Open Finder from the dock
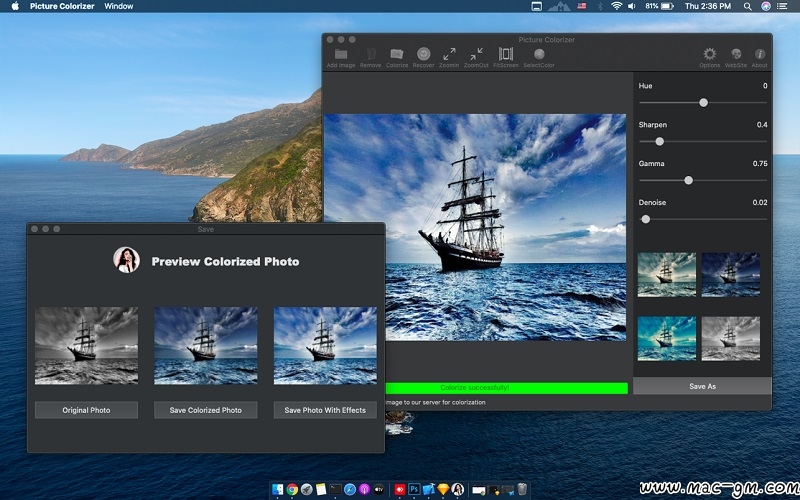Viewport: 800px width, 500px height. [278, 489]
